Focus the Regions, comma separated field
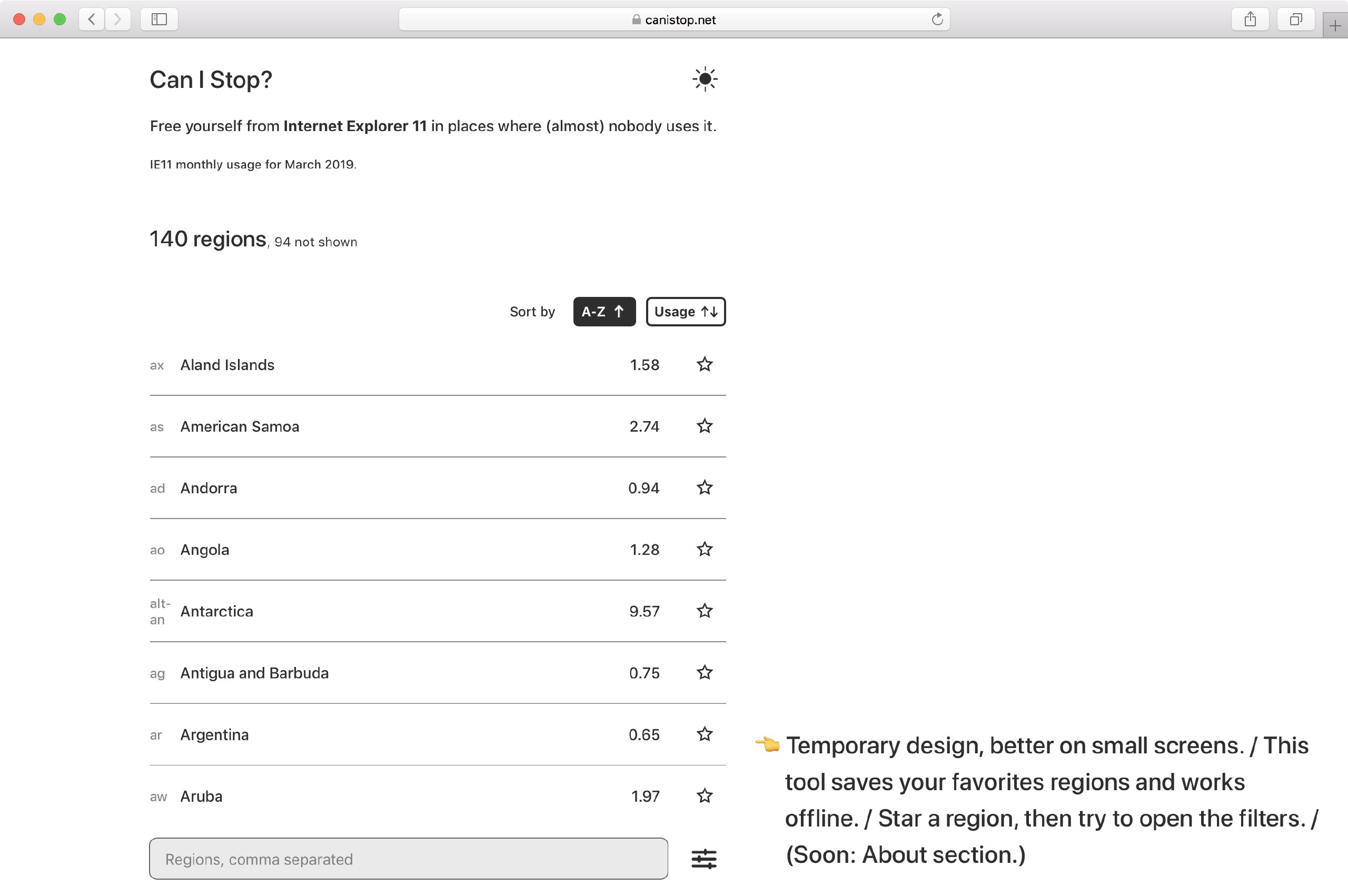The height and width of the screenshot is (896, 1348). click(x=409, y=859)
